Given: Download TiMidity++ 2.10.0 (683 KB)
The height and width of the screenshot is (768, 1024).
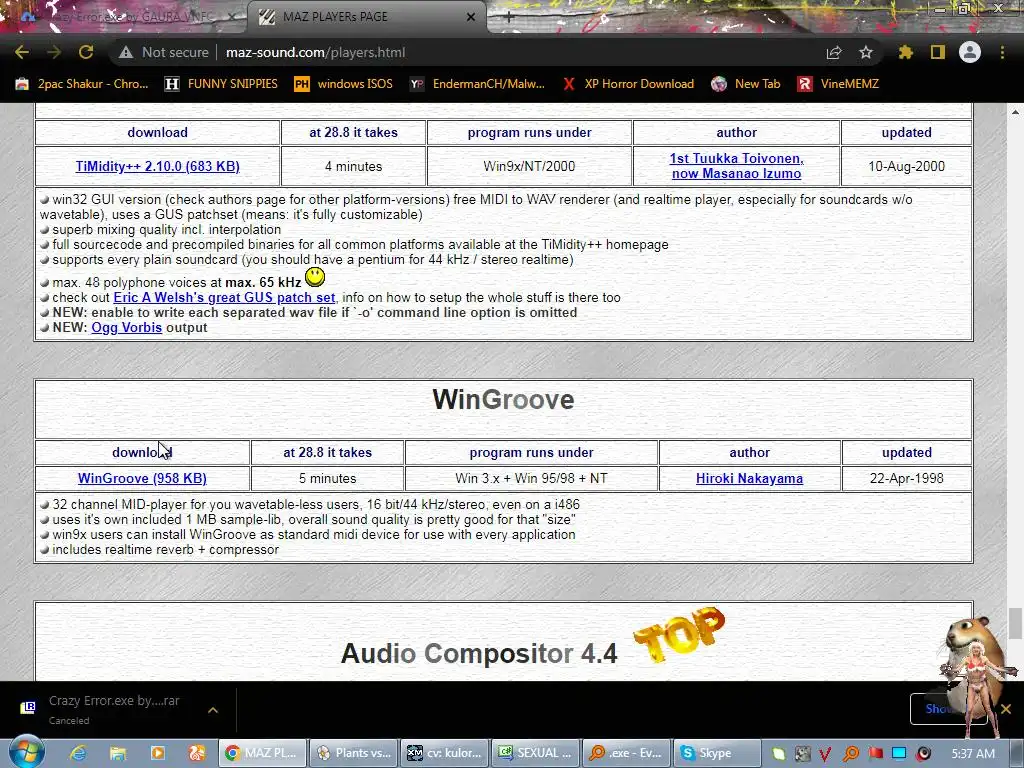Looking at the screenshot, I should (157, 167).
